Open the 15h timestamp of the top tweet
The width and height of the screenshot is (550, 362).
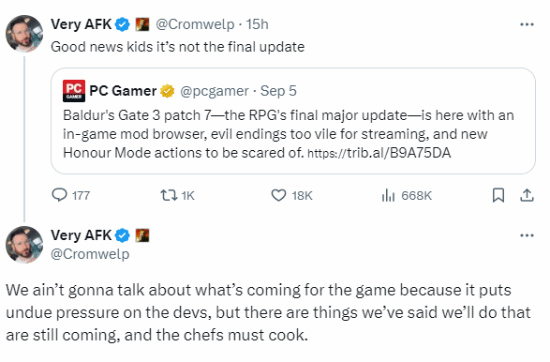click(x=257, y=25)
